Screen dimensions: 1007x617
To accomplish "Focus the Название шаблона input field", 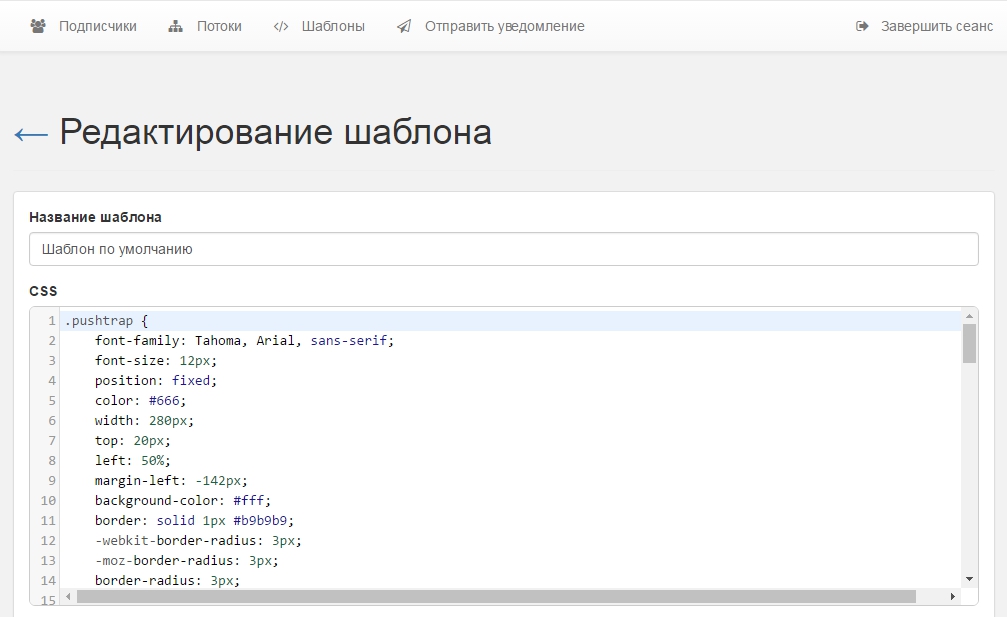I will (x=503, y=250).
